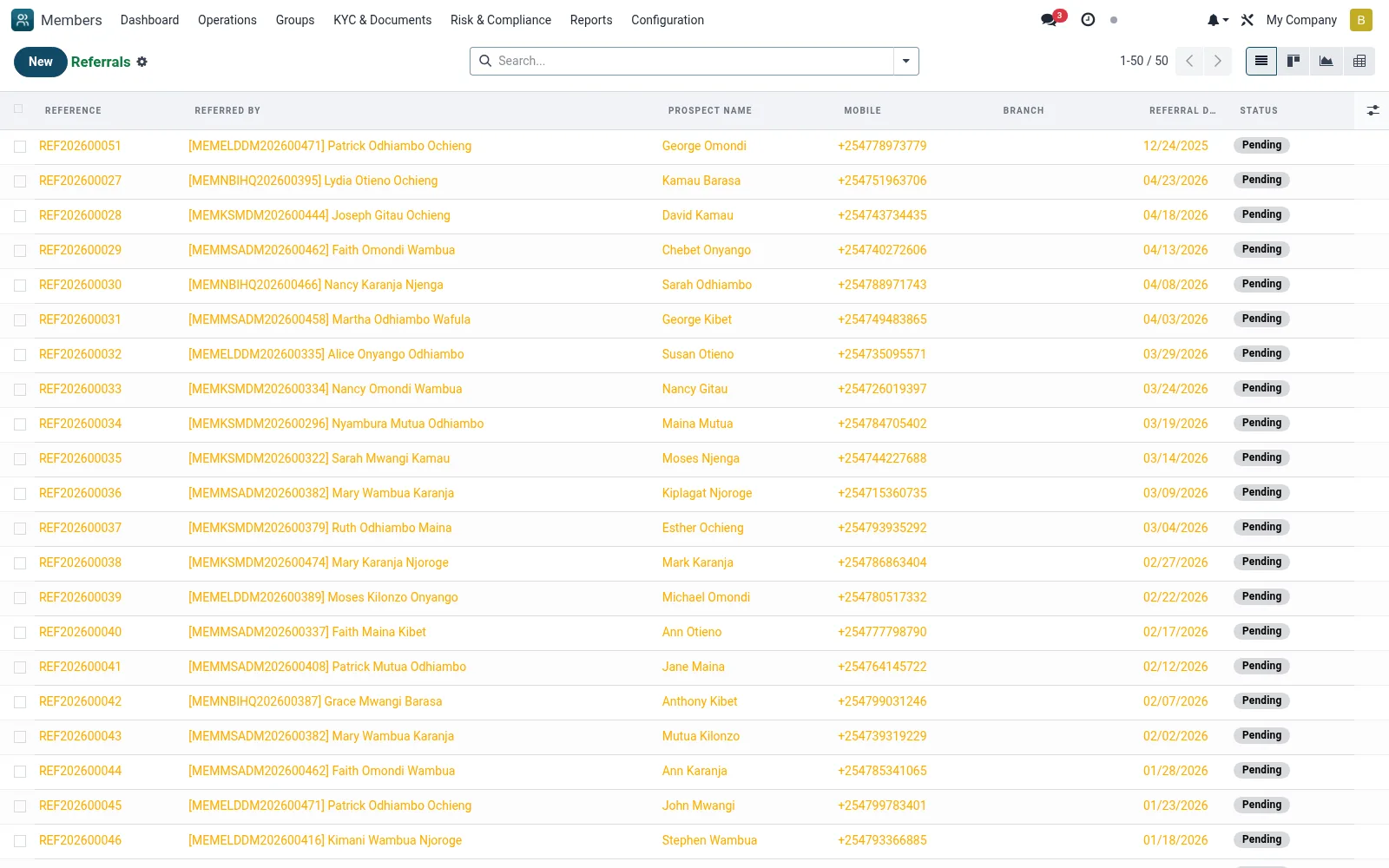1389x868 pixels.
Task: Sort by Reference column header
Action: 73,110
